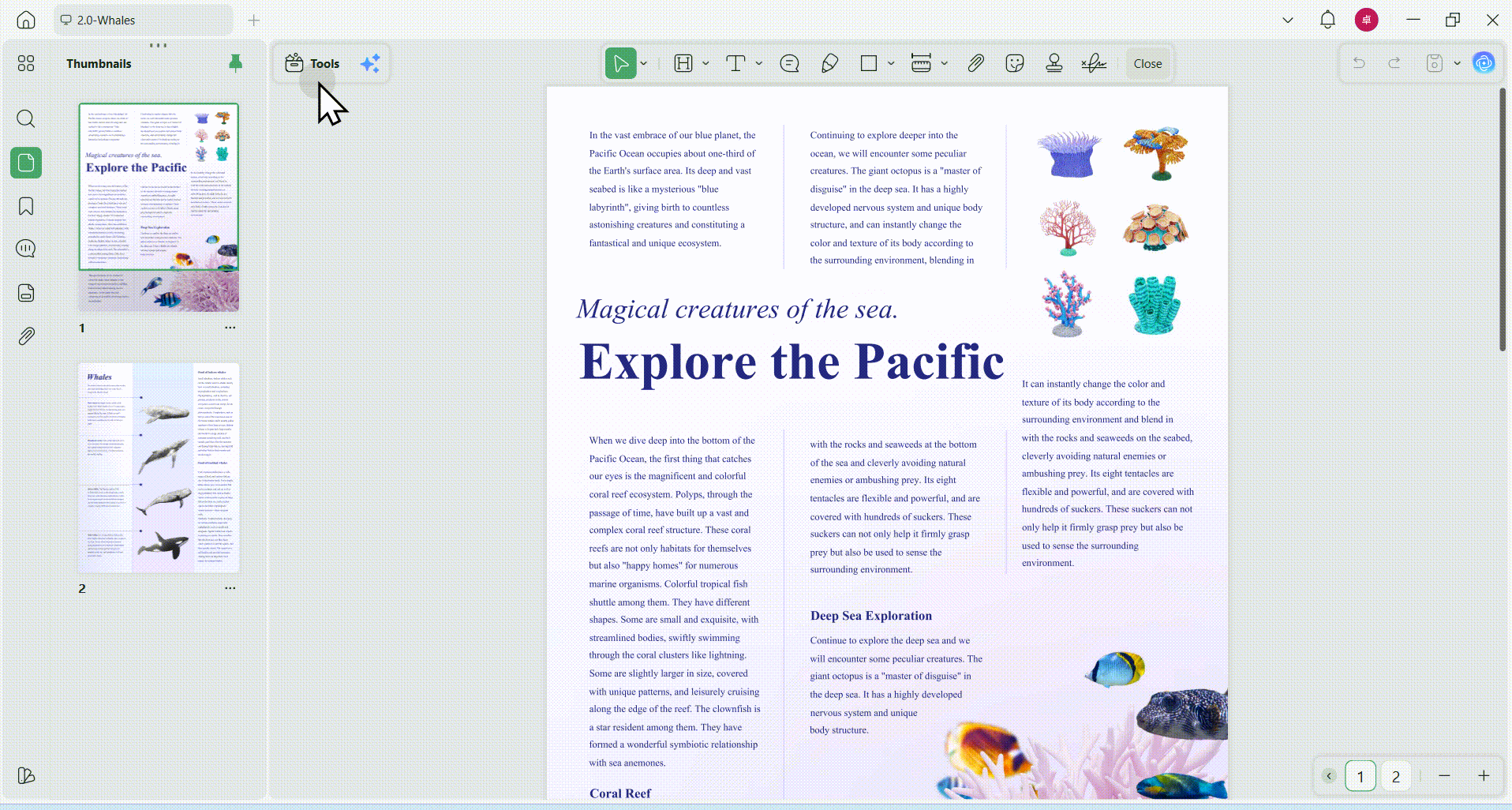Image resolution: width=1512 pixels, height=810 pixels.
Task: Select page 2 Whales thumbnail
Action: click(x=159, y=467)
